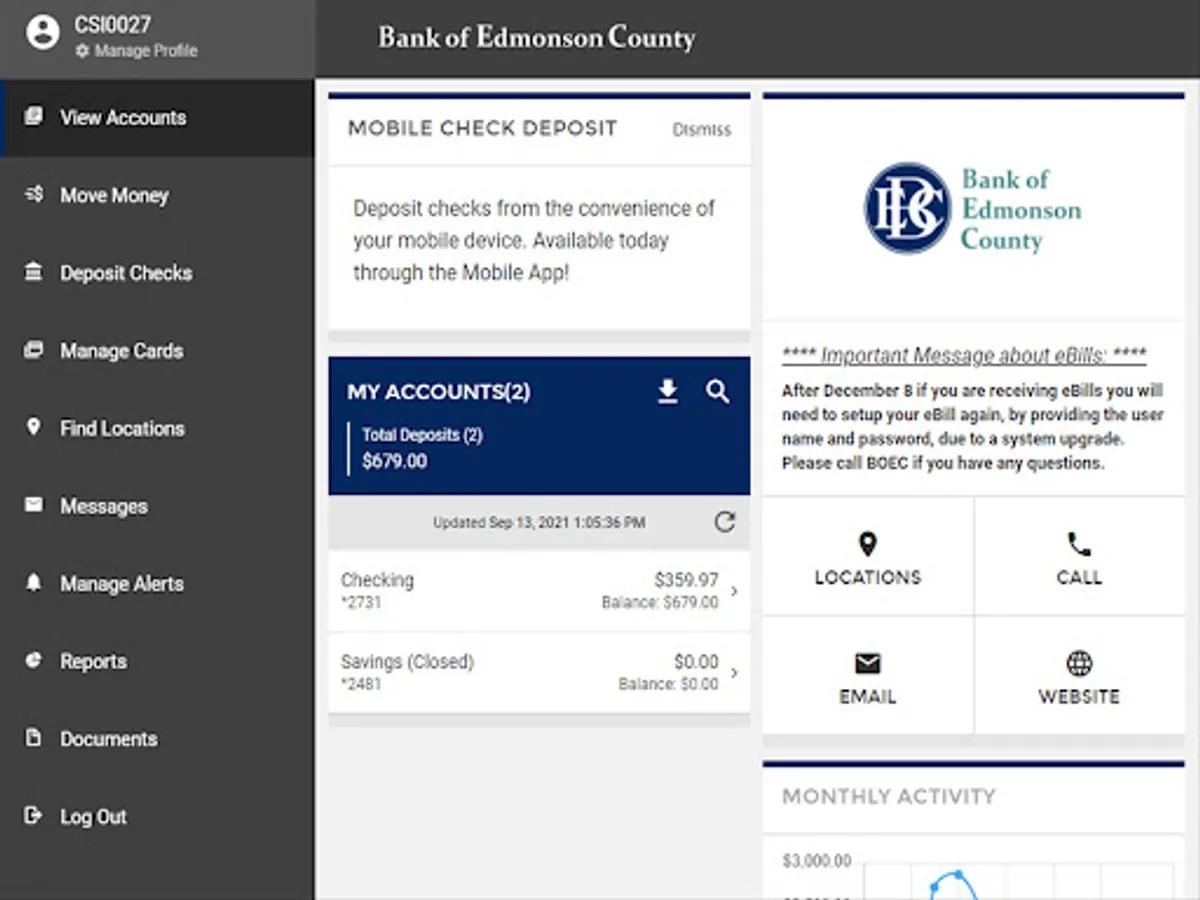Click the Messages envelope icon in sidebar
Screen dimensions: 1200x900
click(34, 505)
